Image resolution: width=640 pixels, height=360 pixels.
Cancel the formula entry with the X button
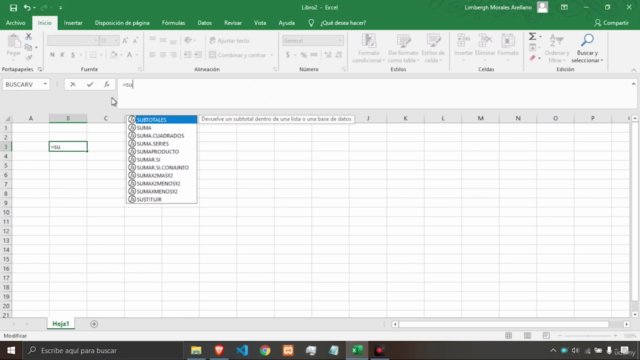point(73,84)
